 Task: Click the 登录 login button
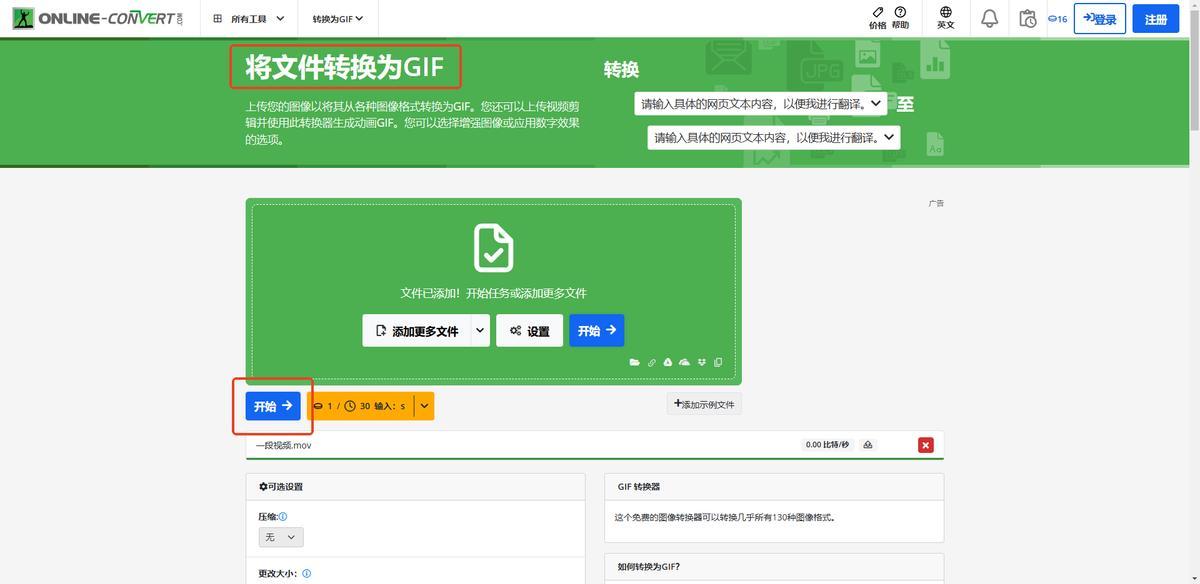1099,19
